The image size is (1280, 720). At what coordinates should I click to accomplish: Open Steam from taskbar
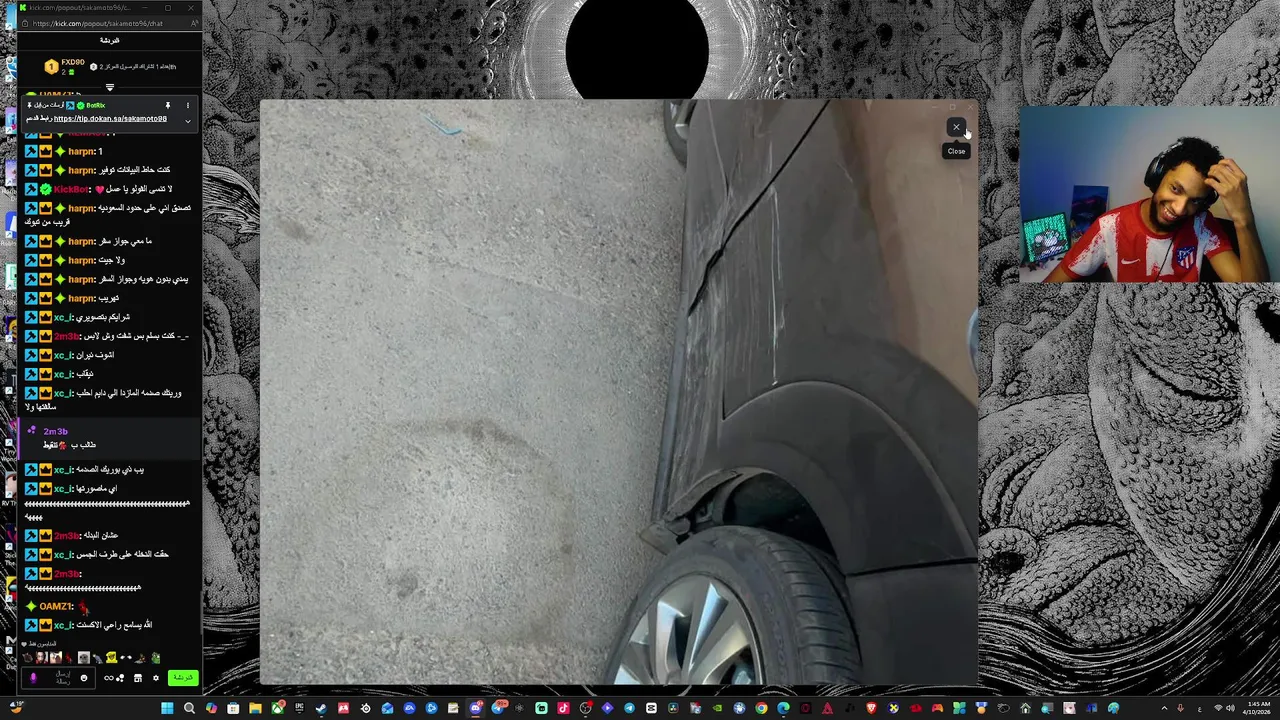[321, 708]
